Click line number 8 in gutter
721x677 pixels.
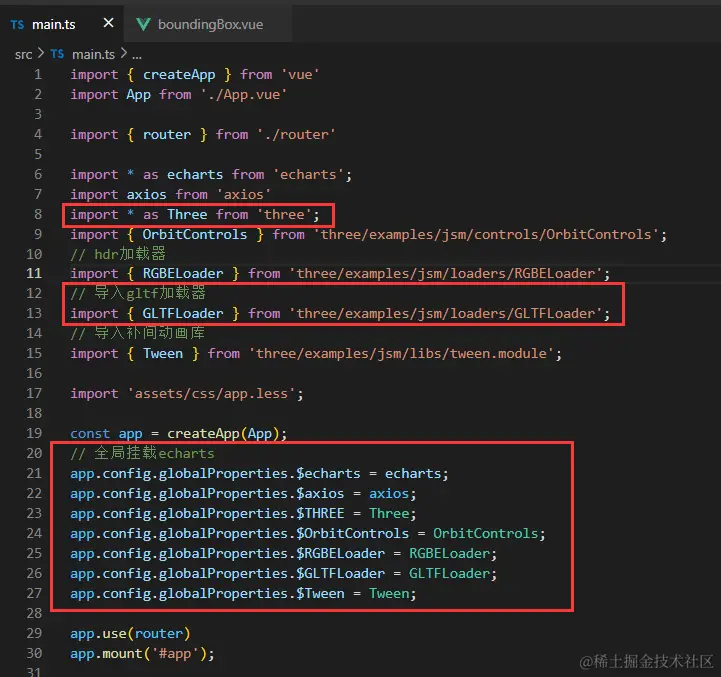tap(38, 214)
